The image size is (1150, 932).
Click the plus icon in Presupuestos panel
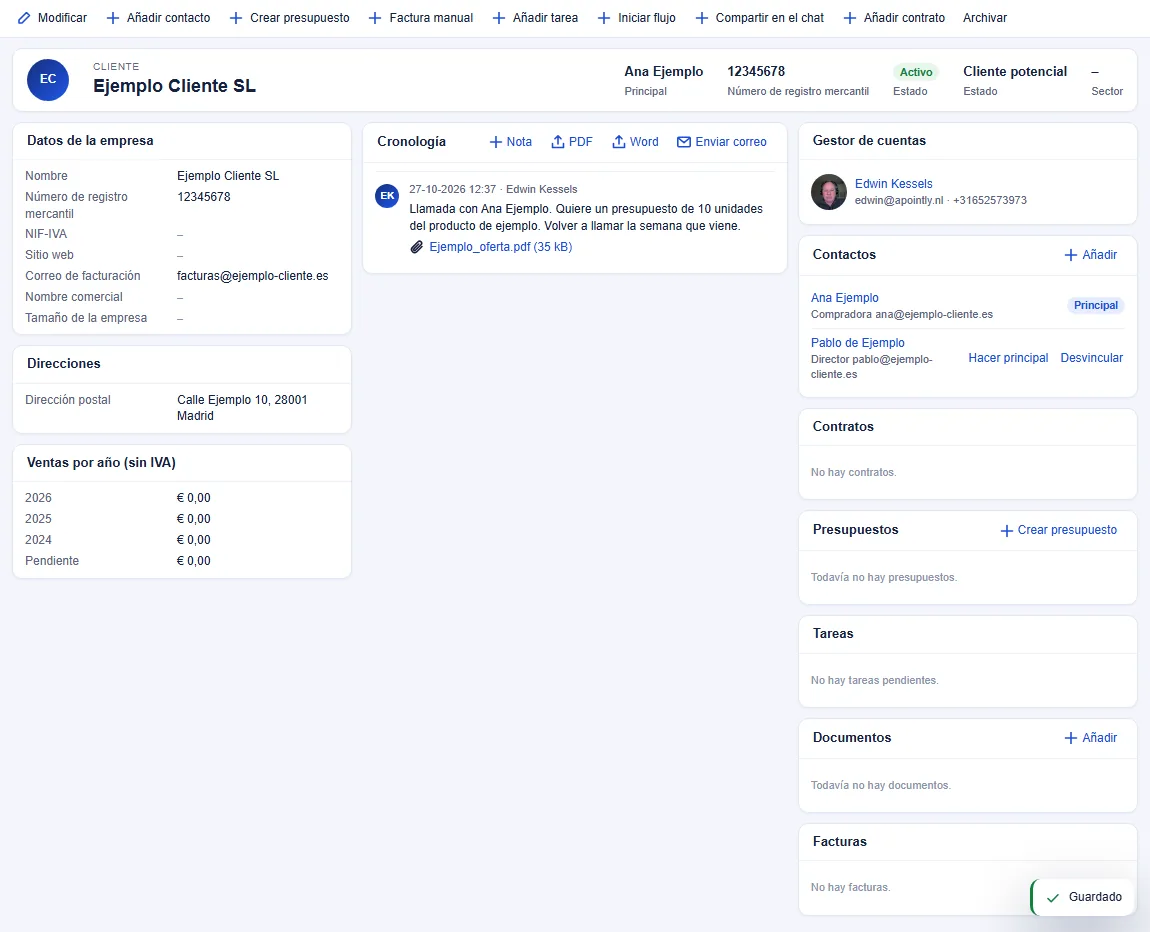click(x=1007, y=530)
